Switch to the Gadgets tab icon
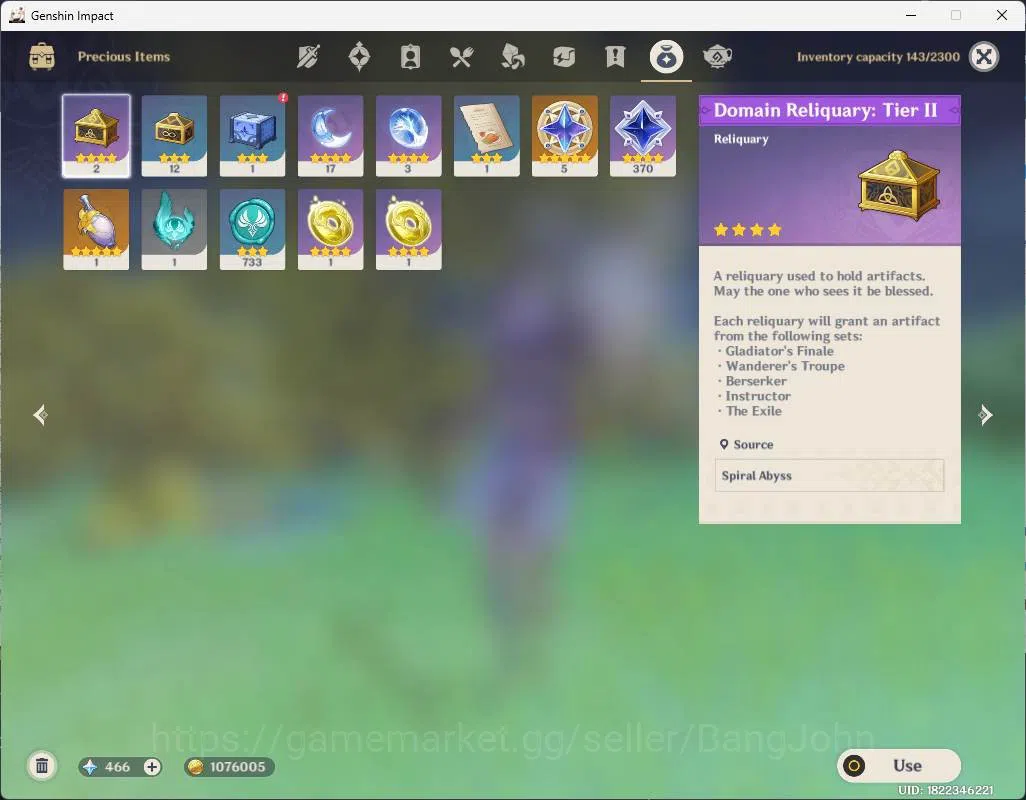The image size is (1026, 800). pyautogui.click(x=563, y=57)
